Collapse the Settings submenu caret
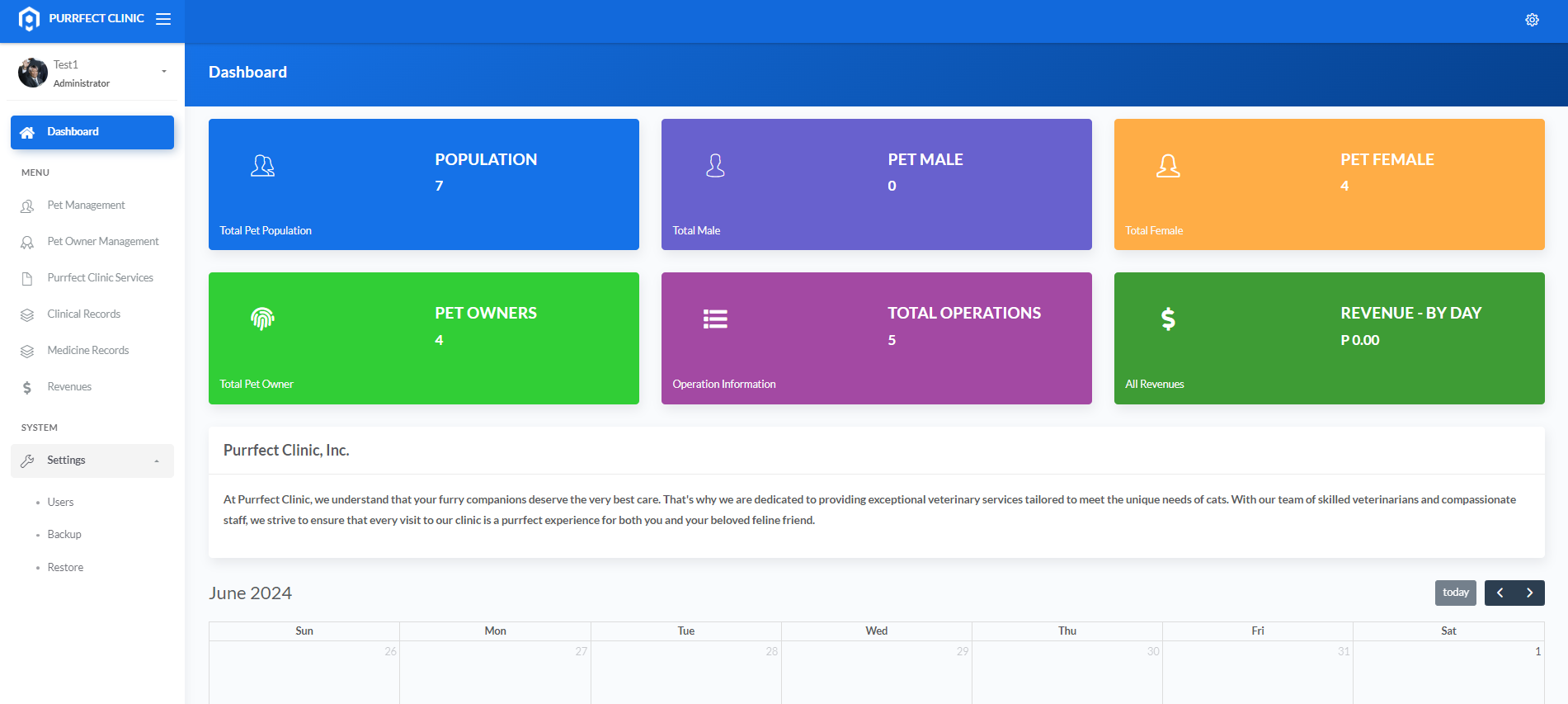The height and width of the screenshot is (704, 1568). coord(157,461)
